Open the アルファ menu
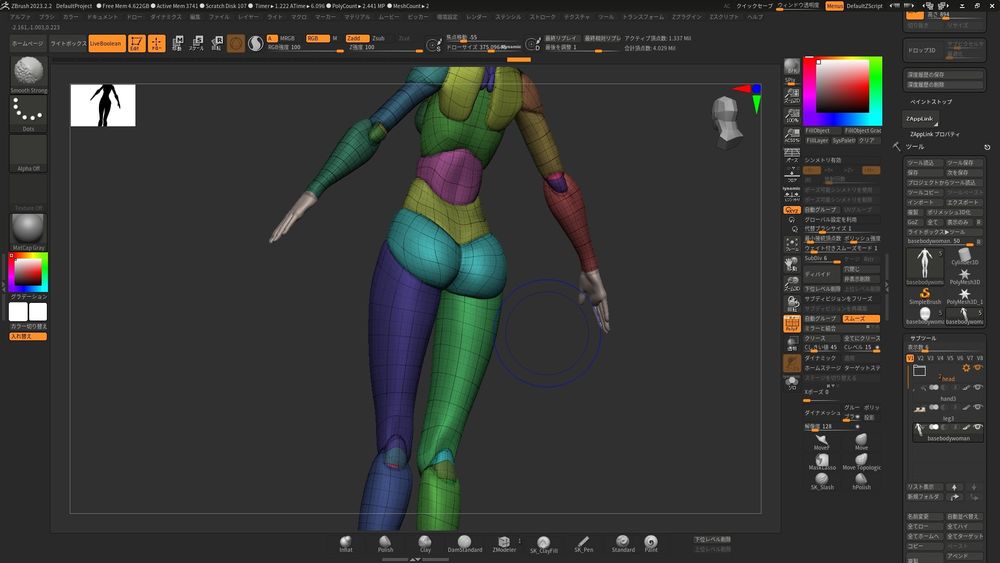 click(20, 17)
